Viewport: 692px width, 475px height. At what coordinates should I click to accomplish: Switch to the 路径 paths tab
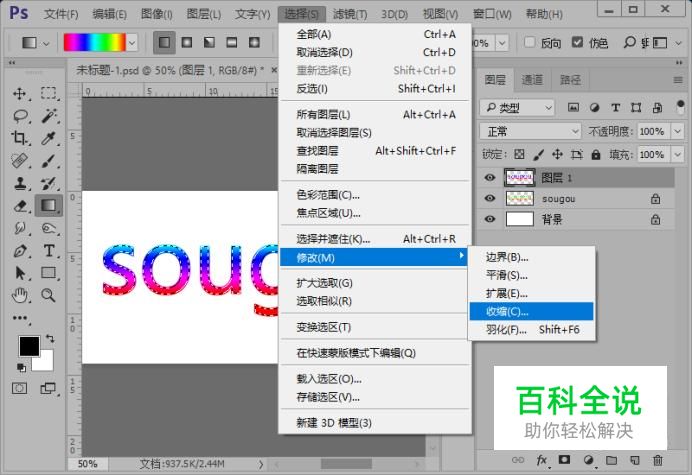(x=570, y=80)
